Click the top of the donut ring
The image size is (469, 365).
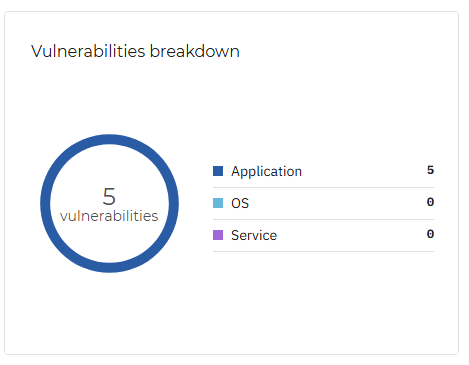[x=109, y=139]
